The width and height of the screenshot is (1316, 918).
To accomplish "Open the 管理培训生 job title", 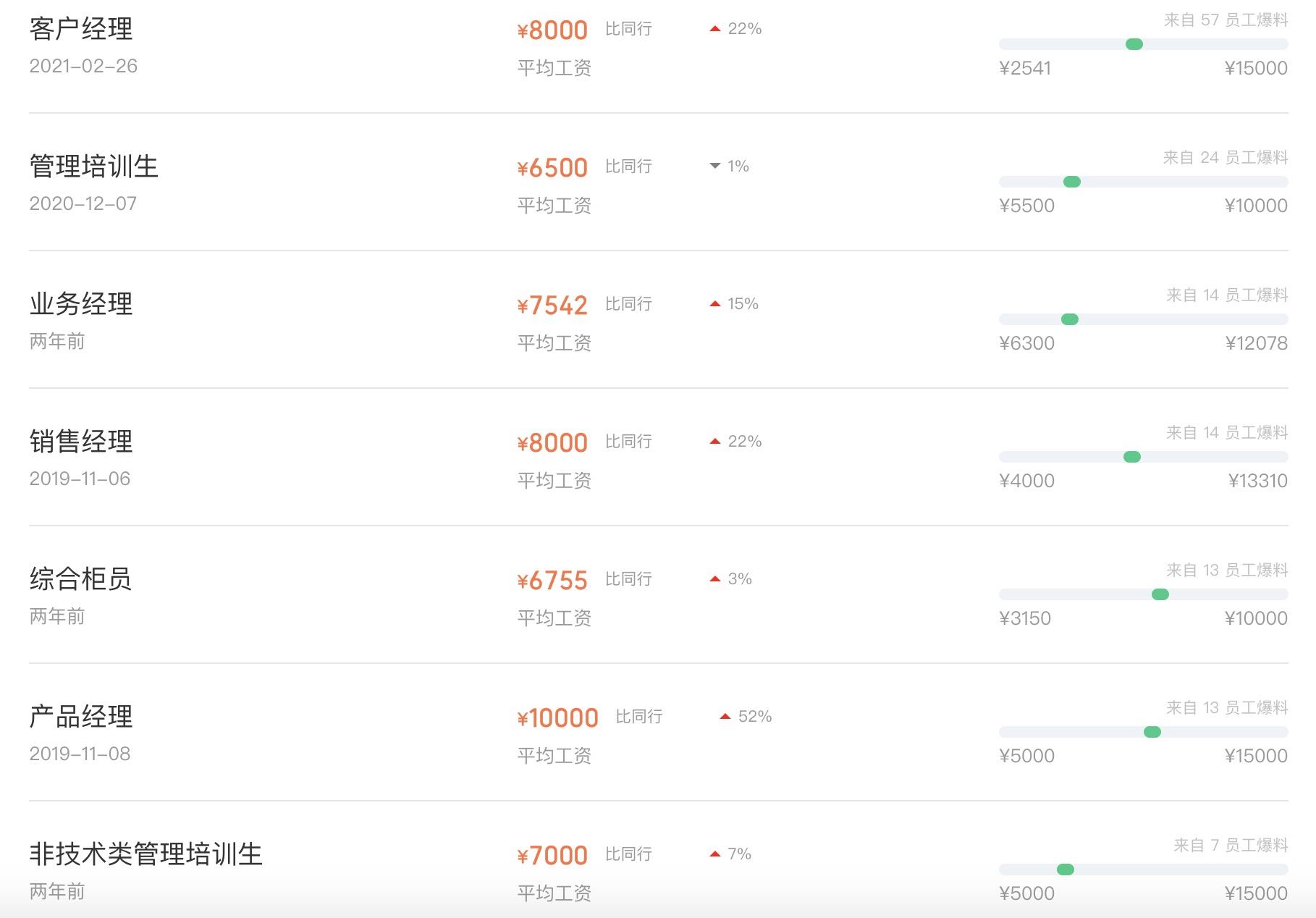I will (x=93, y=167).
